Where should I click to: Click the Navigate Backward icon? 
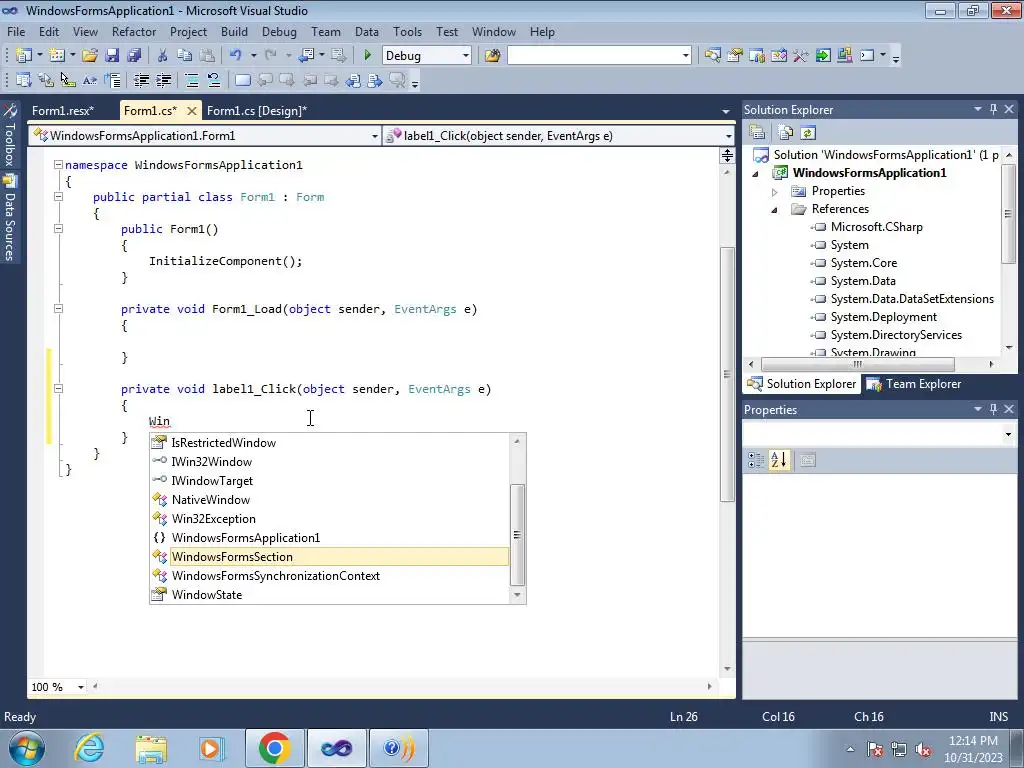(306, 56)
